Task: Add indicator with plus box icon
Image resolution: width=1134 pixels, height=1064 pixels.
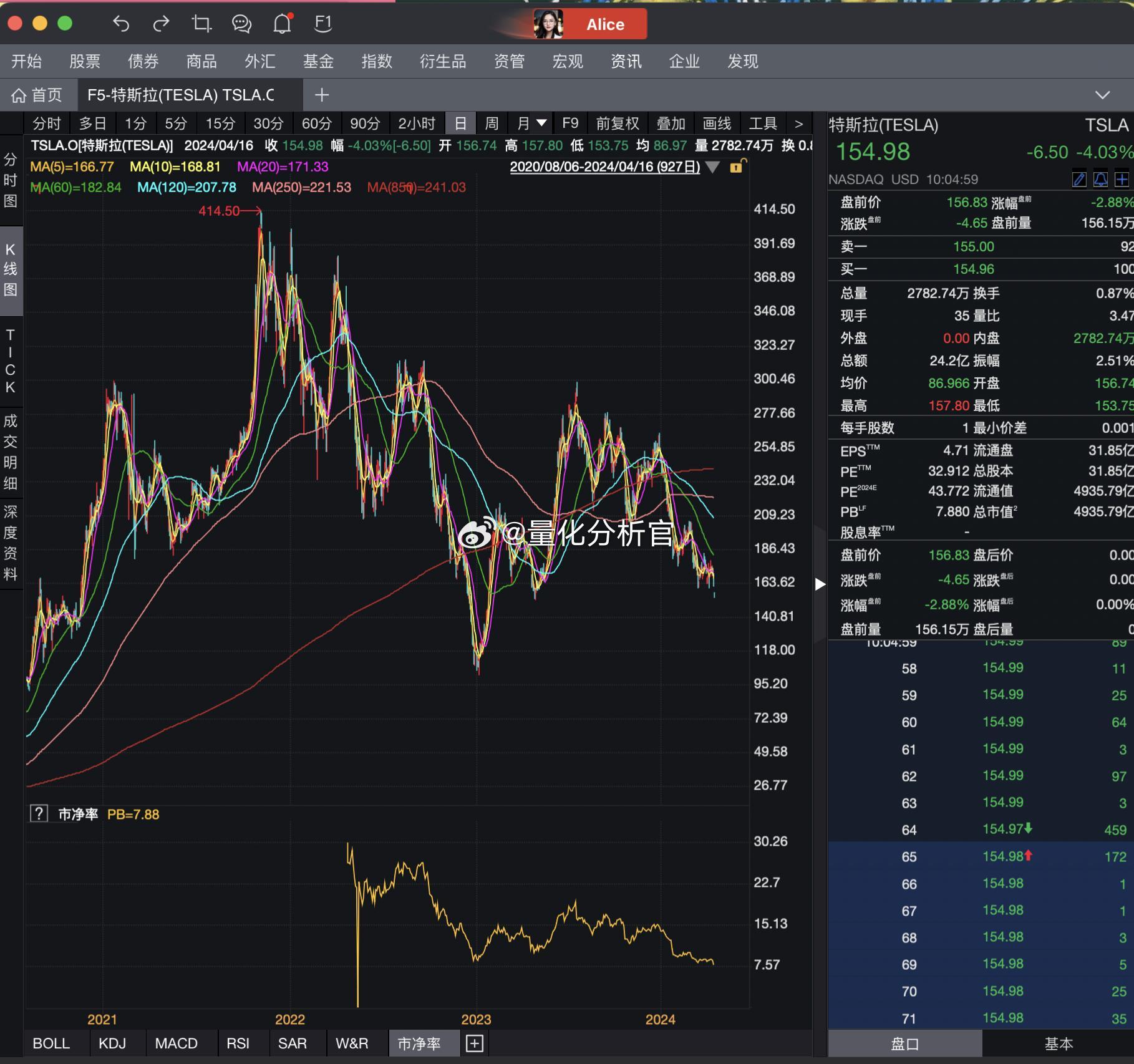Action: click(x=475, y=1043)
